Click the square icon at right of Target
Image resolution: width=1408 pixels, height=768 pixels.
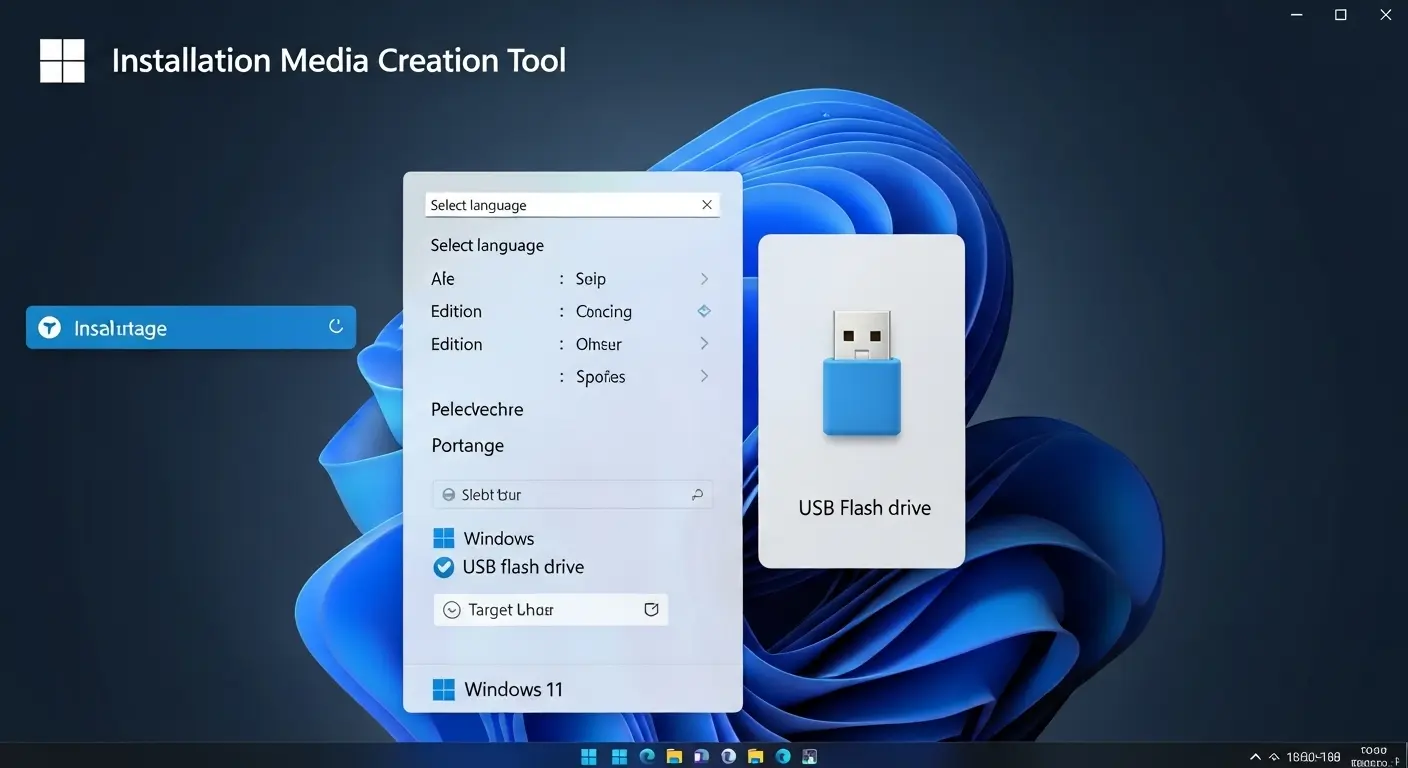pyautogui.click(x=651, y=609)
